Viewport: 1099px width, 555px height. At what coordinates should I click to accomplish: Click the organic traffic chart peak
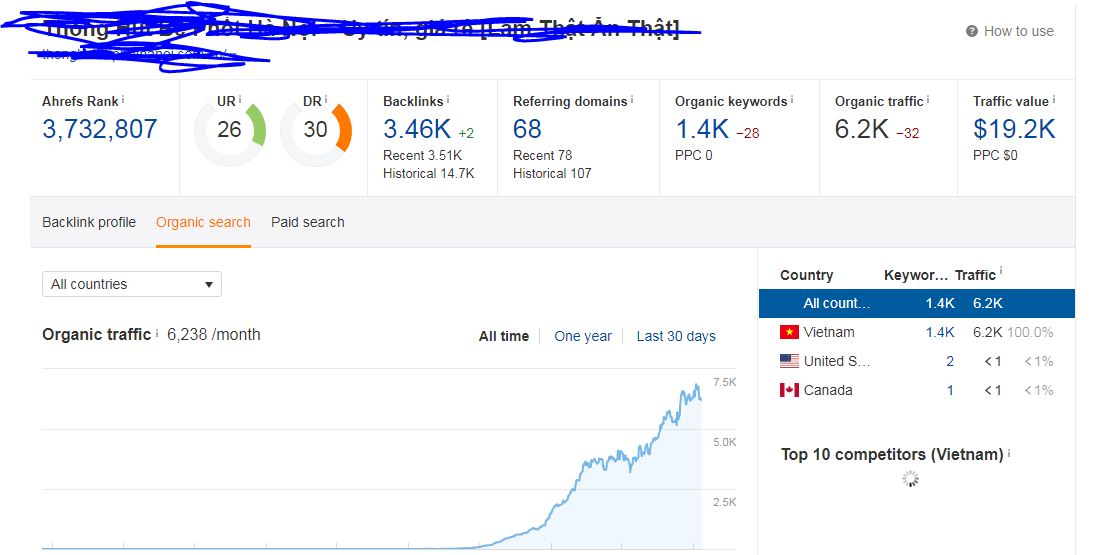(697, 385)
